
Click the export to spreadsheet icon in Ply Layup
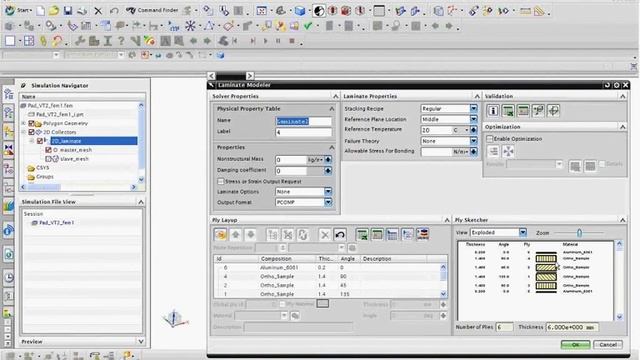coord(362,235)
